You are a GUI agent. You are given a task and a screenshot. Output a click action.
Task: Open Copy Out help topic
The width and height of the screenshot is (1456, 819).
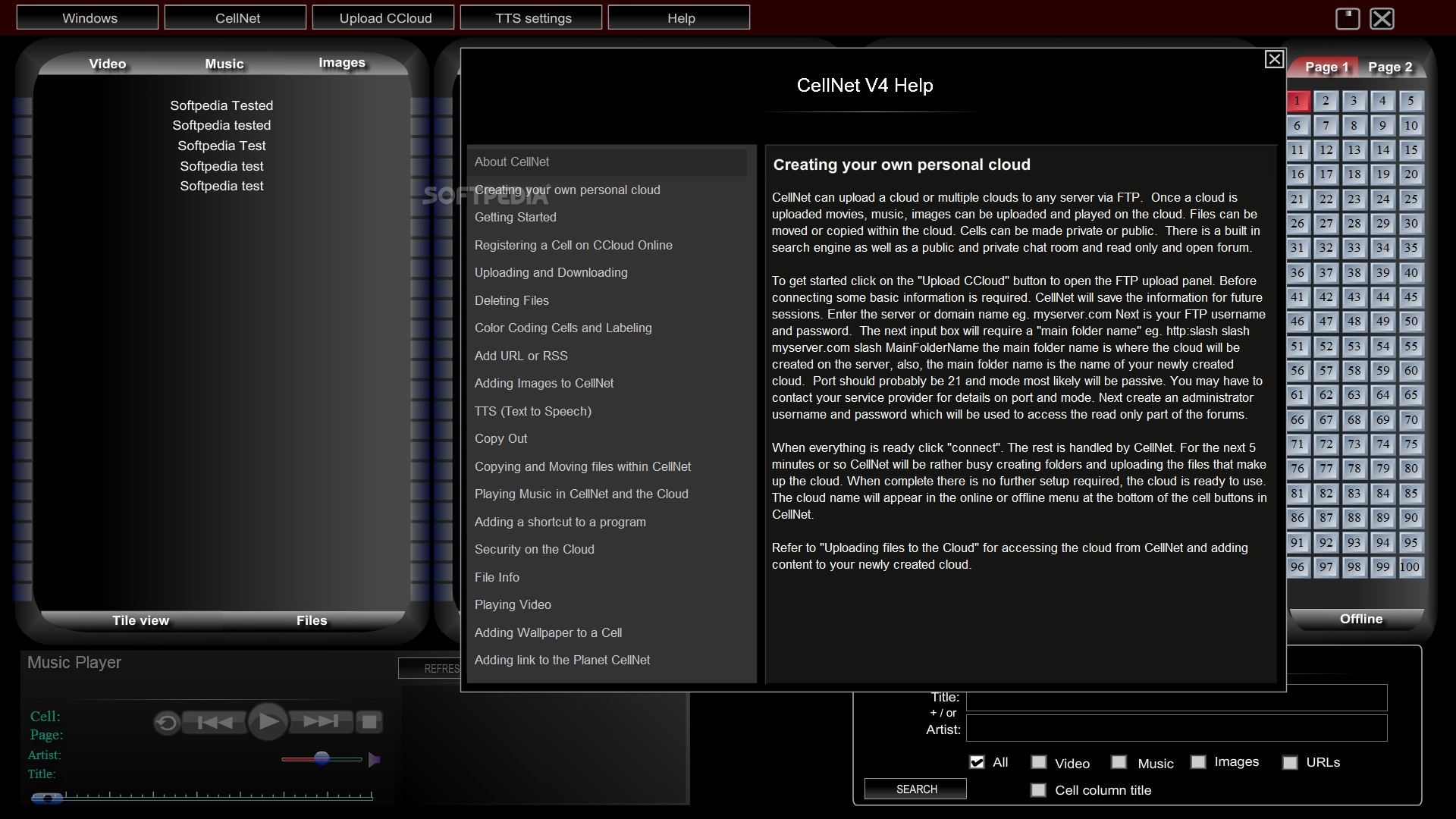501,439
